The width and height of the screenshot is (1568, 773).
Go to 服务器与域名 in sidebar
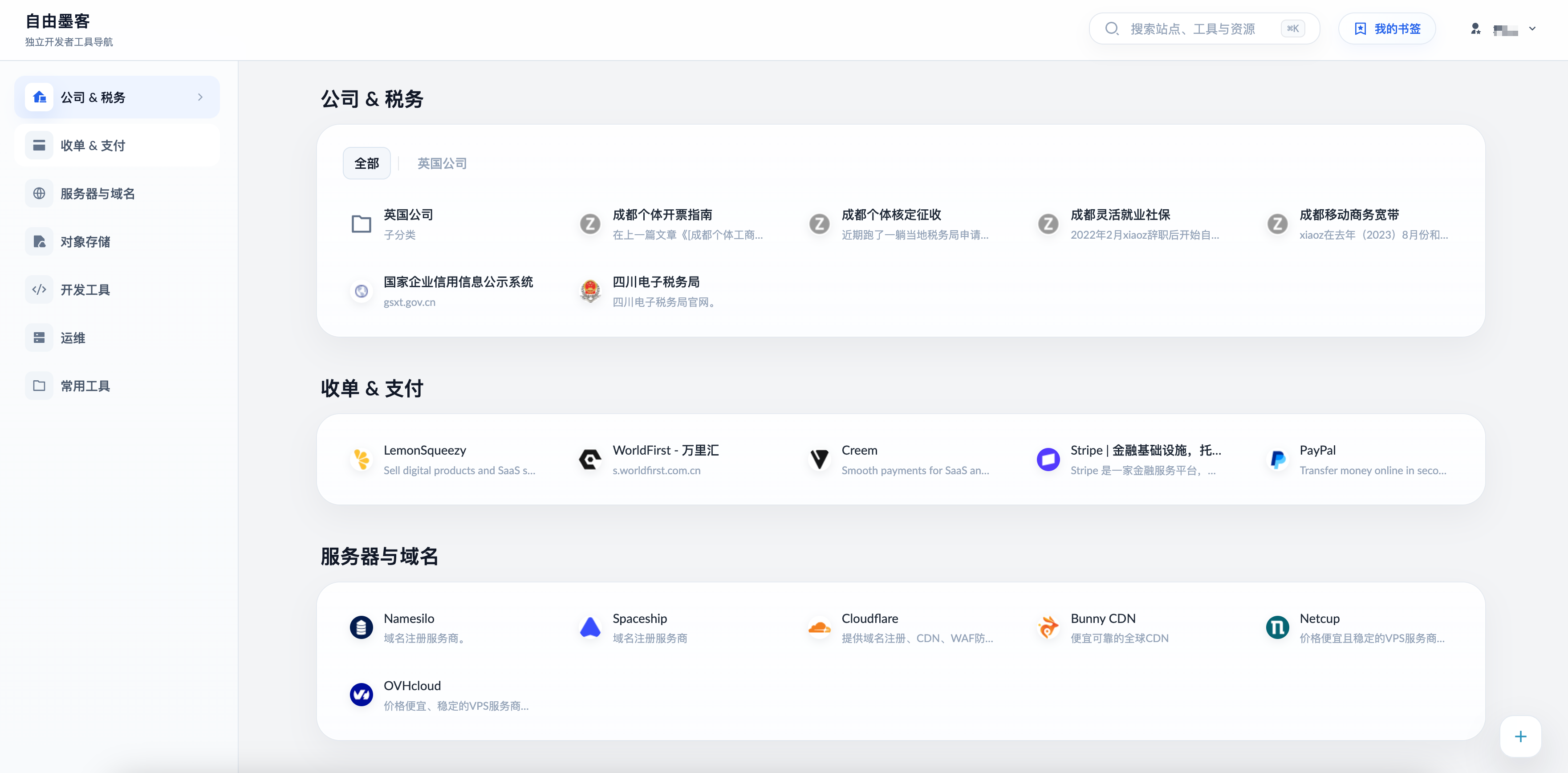click(x=117, y=194)
